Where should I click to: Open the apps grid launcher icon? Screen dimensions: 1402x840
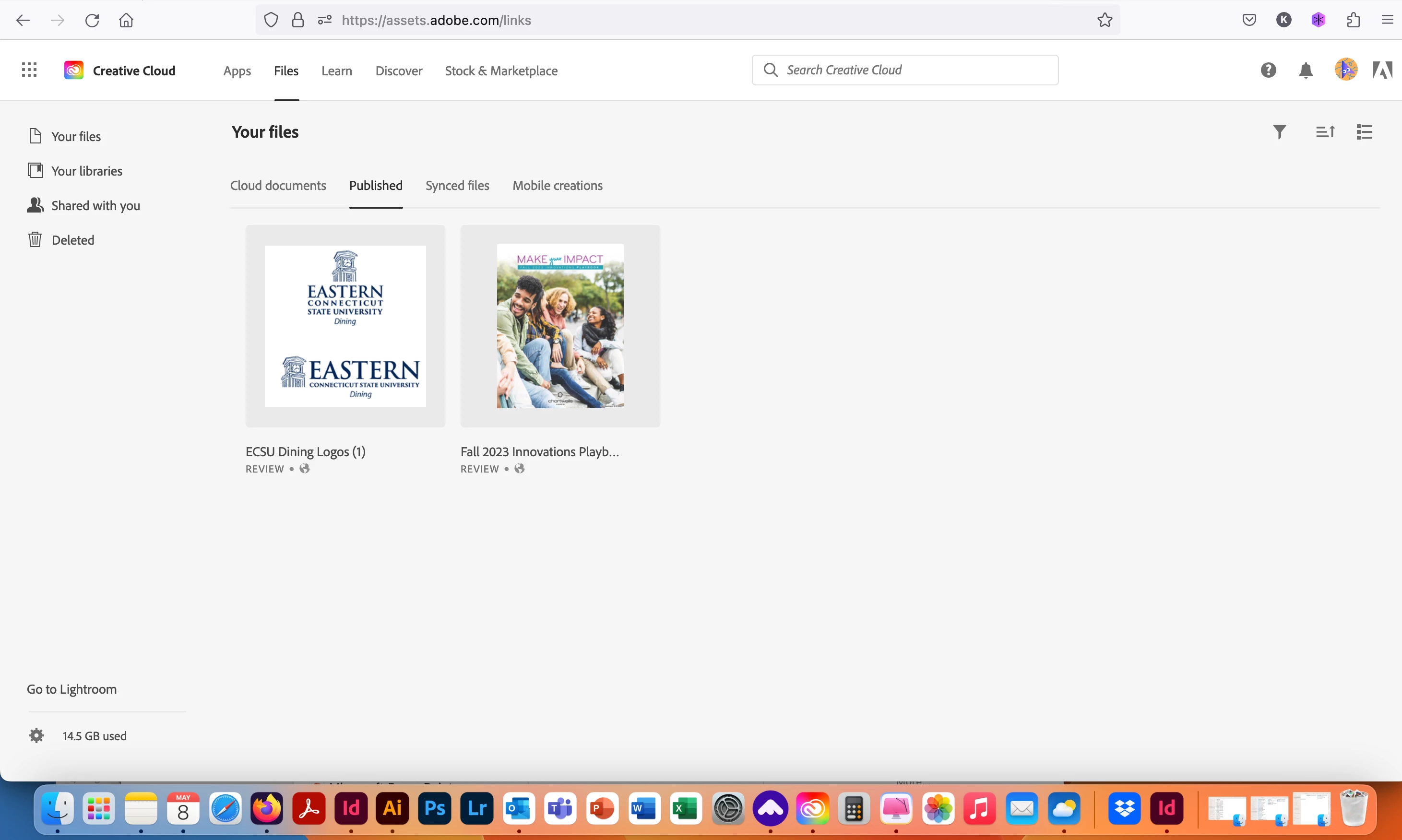click(29, 70)
